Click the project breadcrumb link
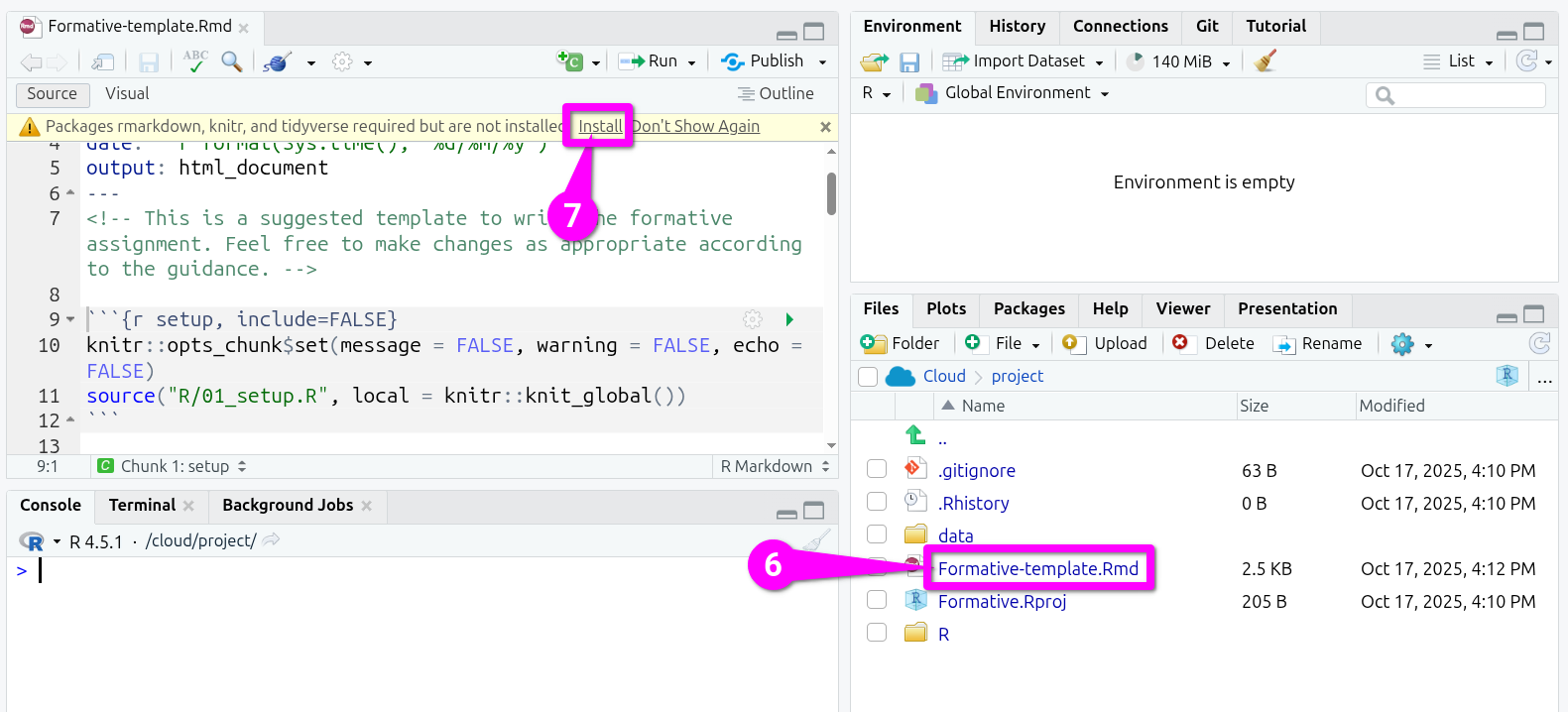This screenshot has height=712, width=1568. click(x=1017, y=377)
